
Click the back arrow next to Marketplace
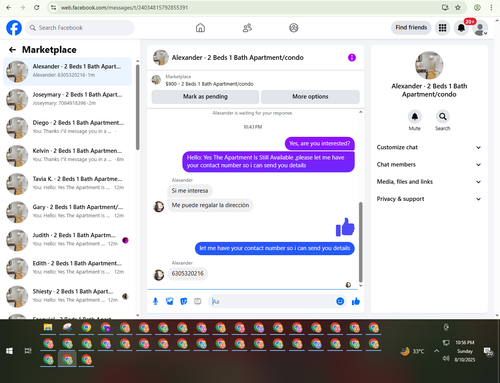(12, 50)
